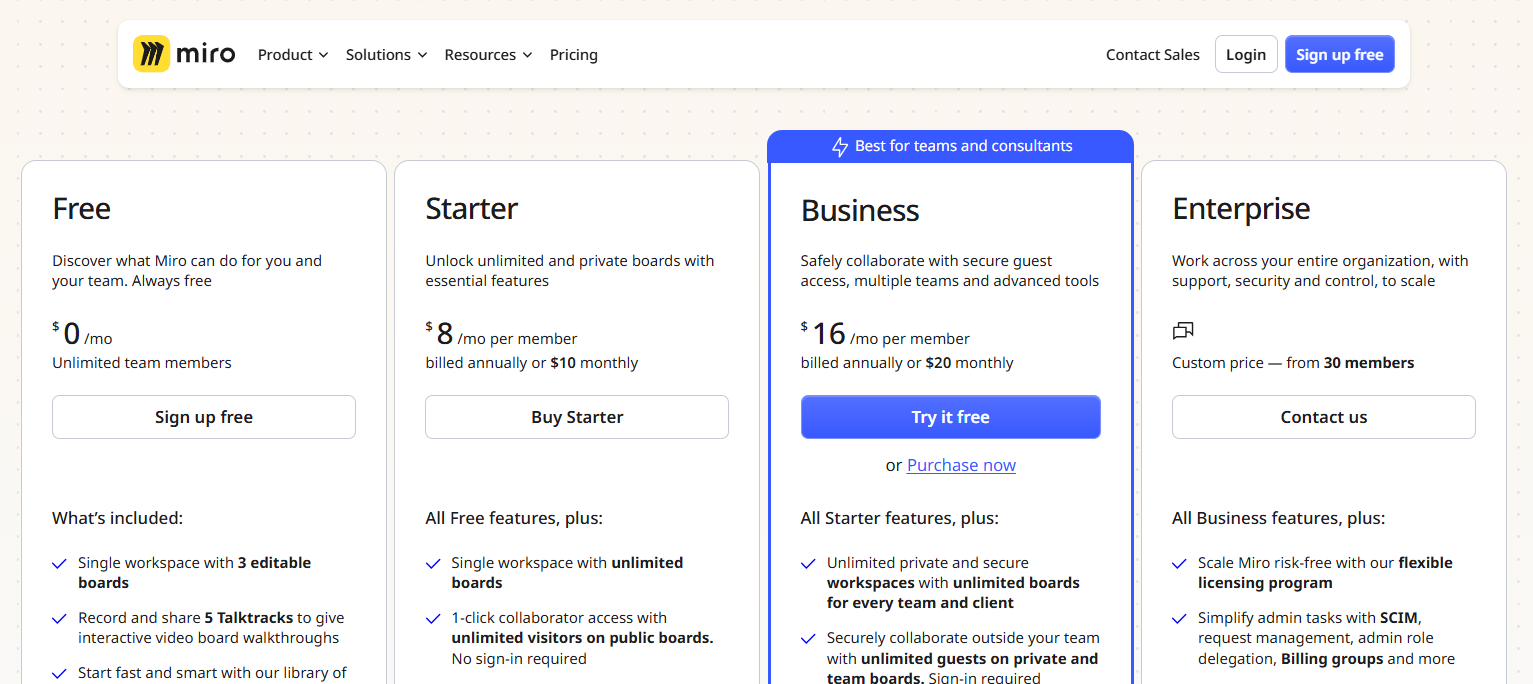Click the Miro logo icon
1533x684 pixels.
(x=151, y=54)
